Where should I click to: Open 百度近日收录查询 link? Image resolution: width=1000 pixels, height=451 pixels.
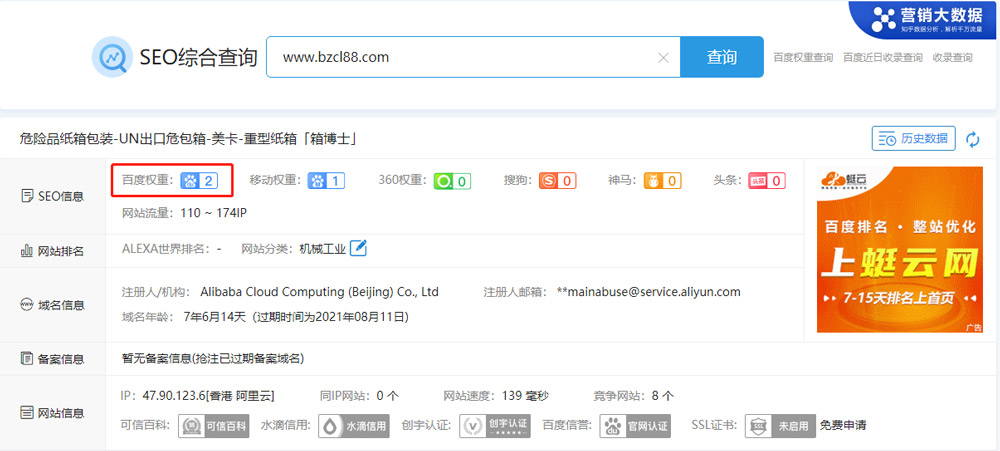point(882,58)
